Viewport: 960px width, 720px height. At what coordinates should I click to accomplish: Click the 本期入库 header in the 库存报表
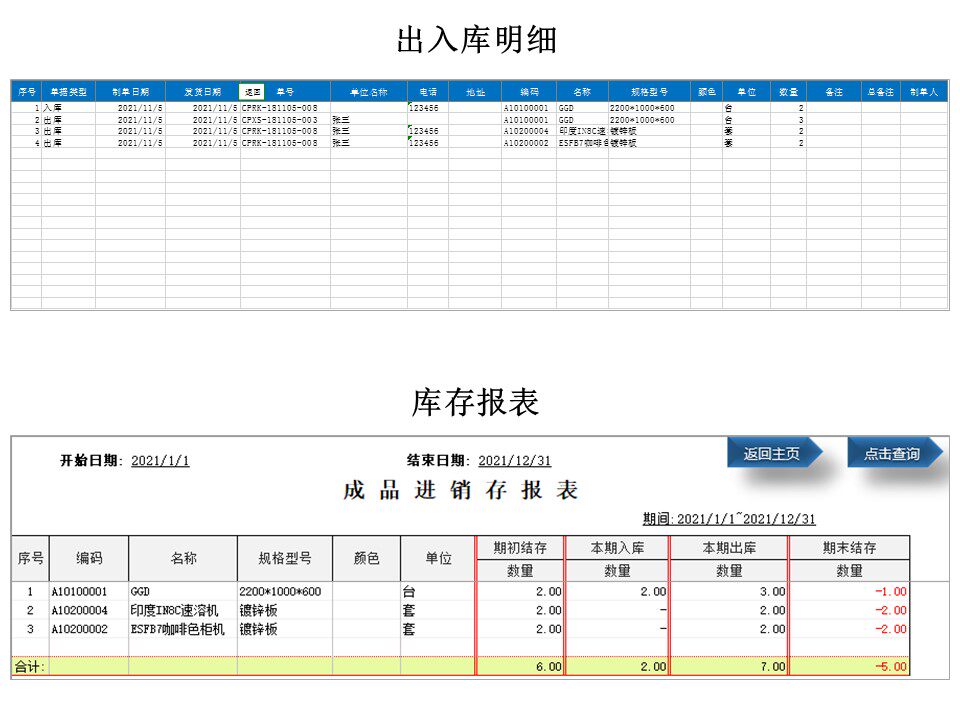point(617,548)
